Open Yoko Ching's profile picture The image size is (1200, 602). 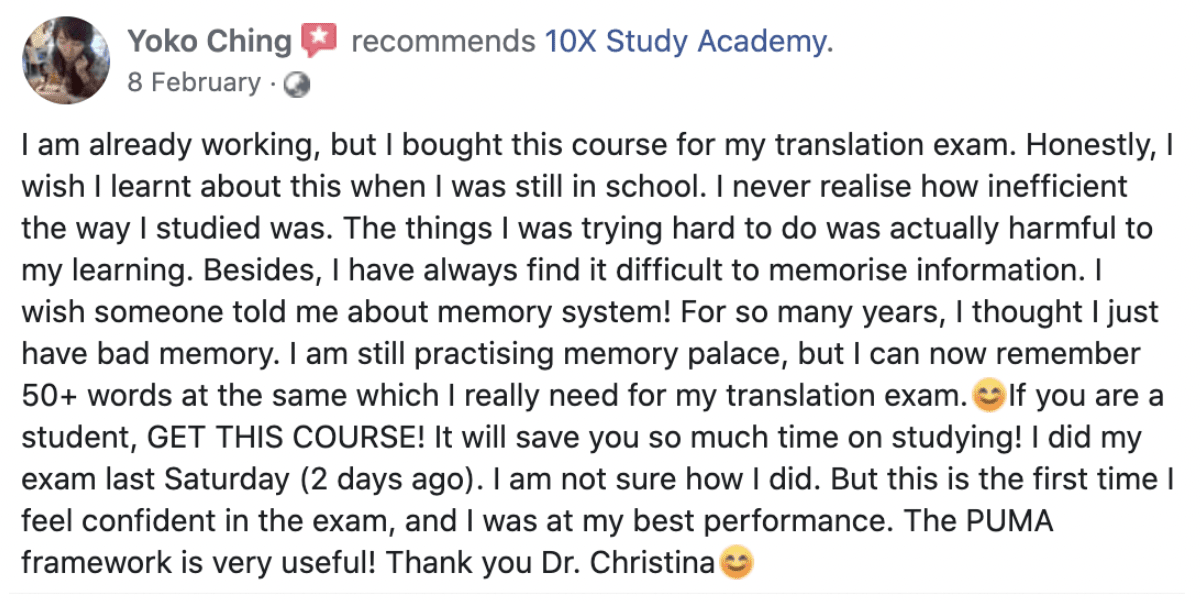point(64,60)
